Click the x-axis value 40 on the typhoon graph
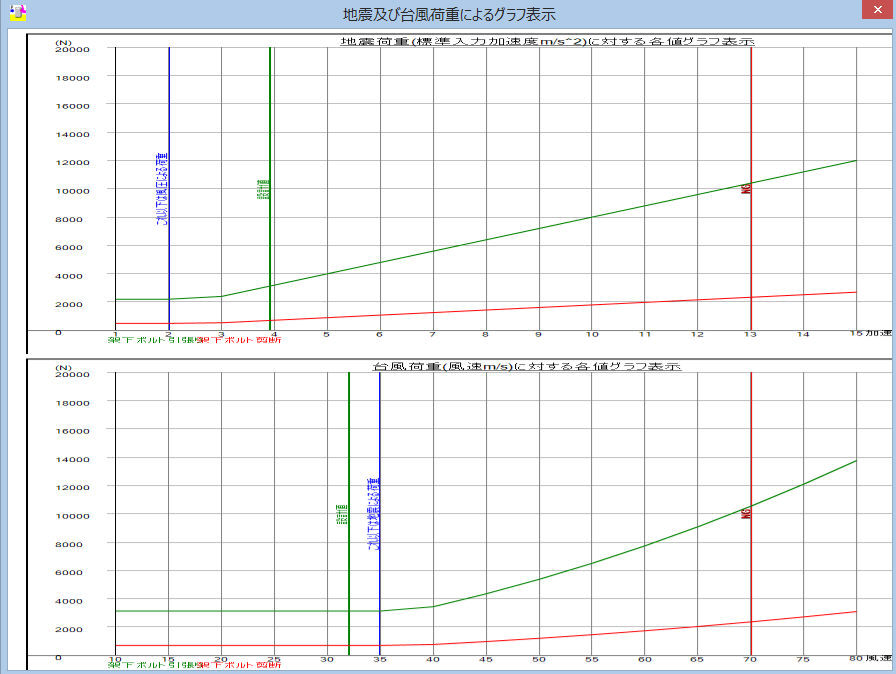Viewport: 896px width, 674px height. 433,659
